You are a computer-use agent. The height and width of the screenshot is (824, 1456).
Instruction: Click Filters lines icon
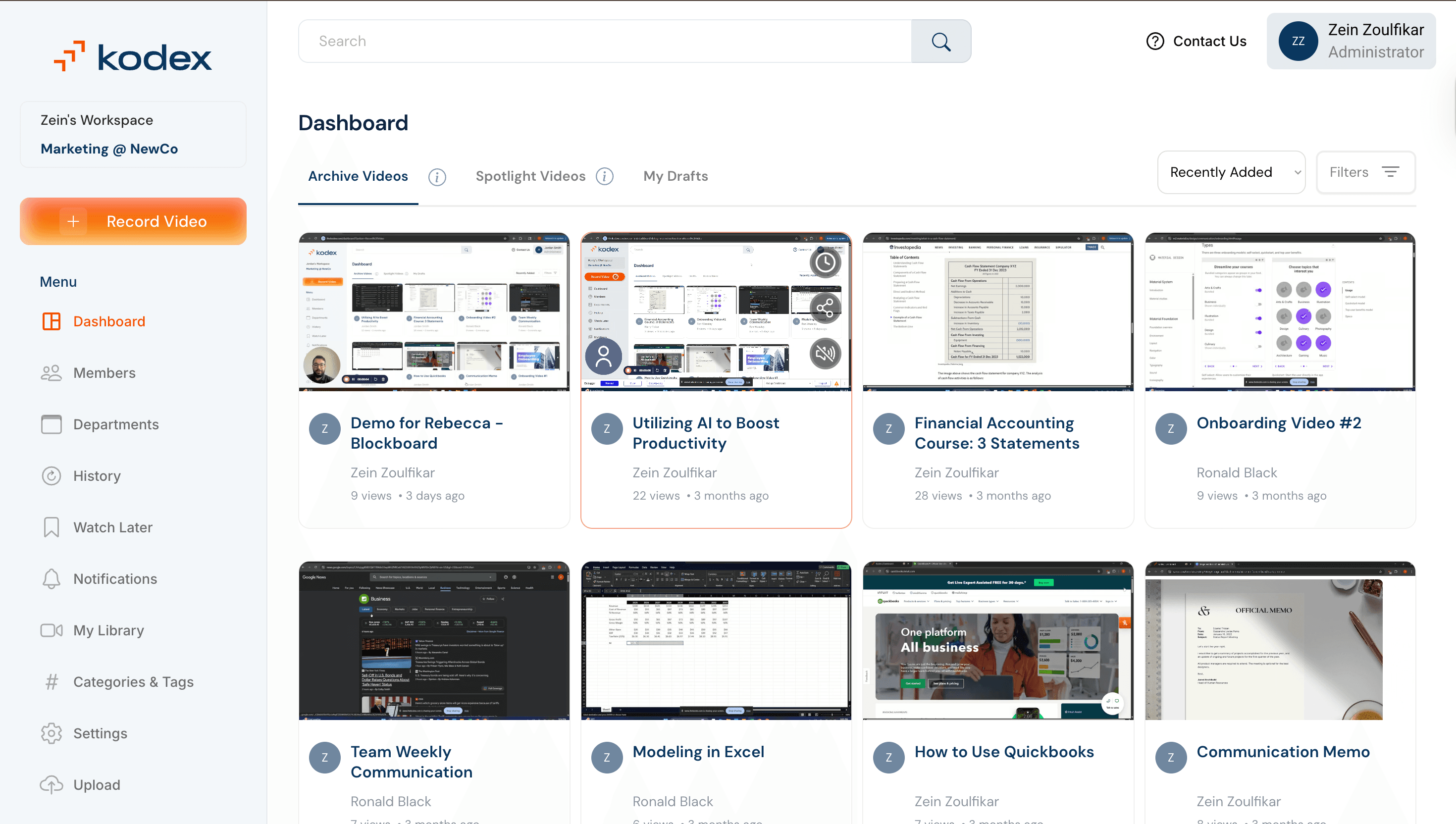point(1390,172)
